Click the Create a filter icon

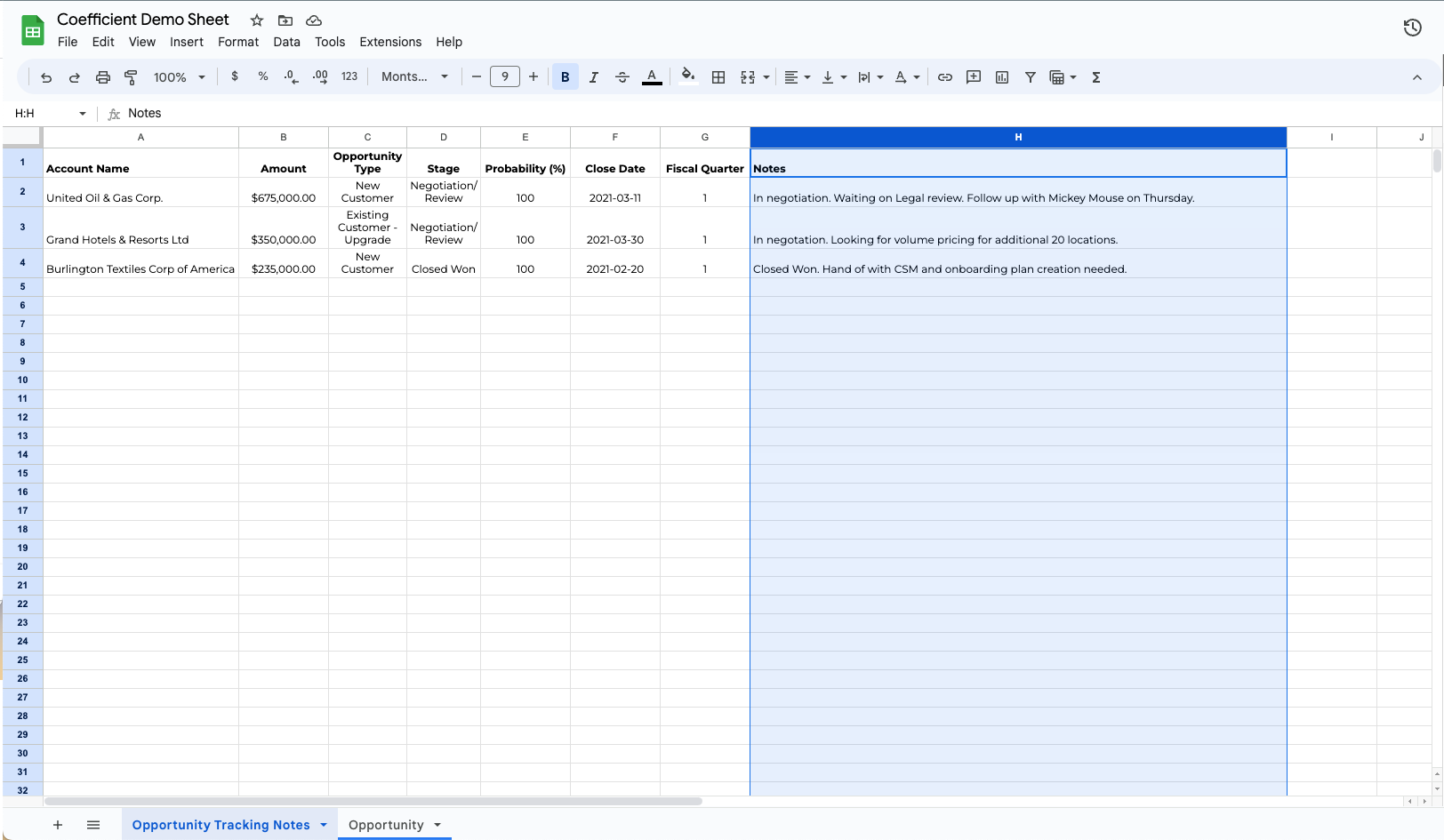(x=1031, y=77)
